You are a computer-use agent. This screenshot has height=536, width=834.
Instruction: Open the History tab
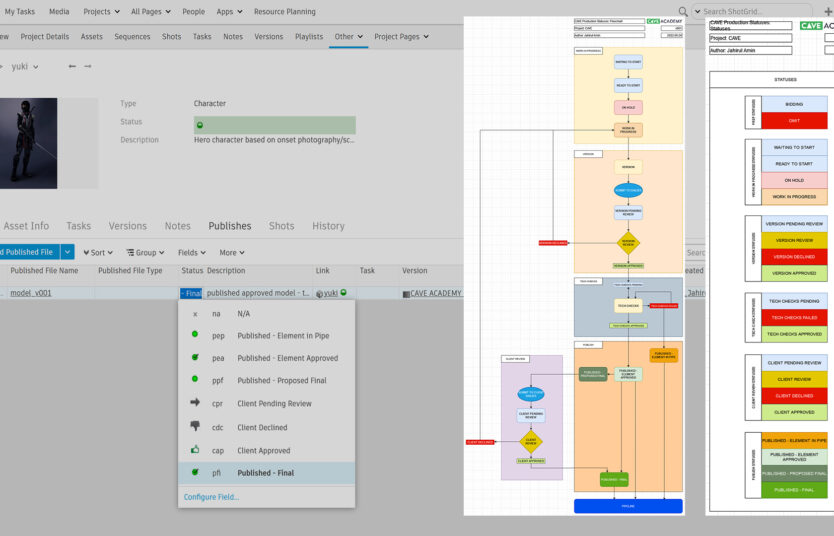pyautogui.click(x=328, y=226)
